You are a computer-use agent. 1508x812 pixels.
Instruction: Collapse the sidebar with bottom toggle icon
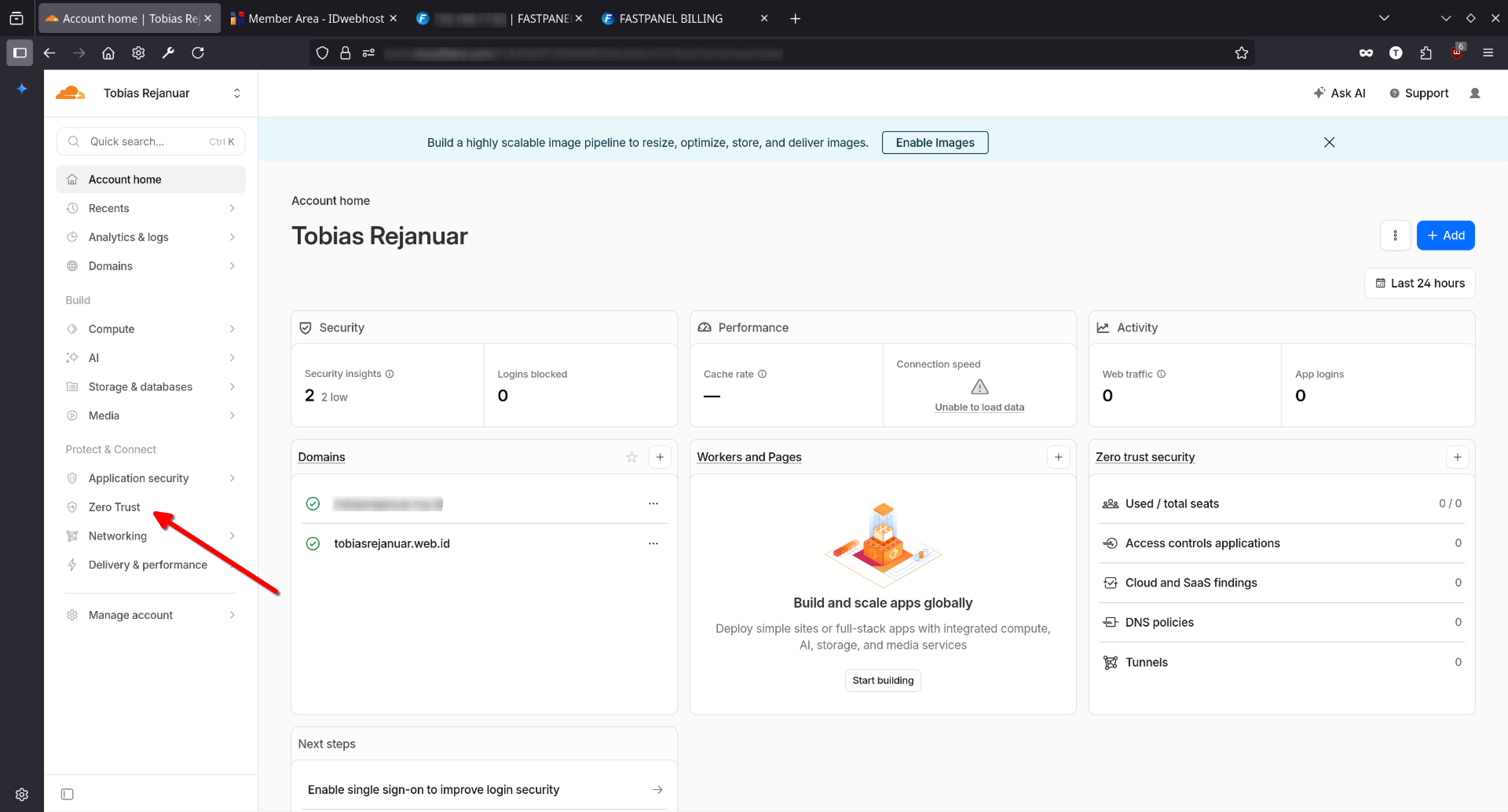(x=67, y=794)
